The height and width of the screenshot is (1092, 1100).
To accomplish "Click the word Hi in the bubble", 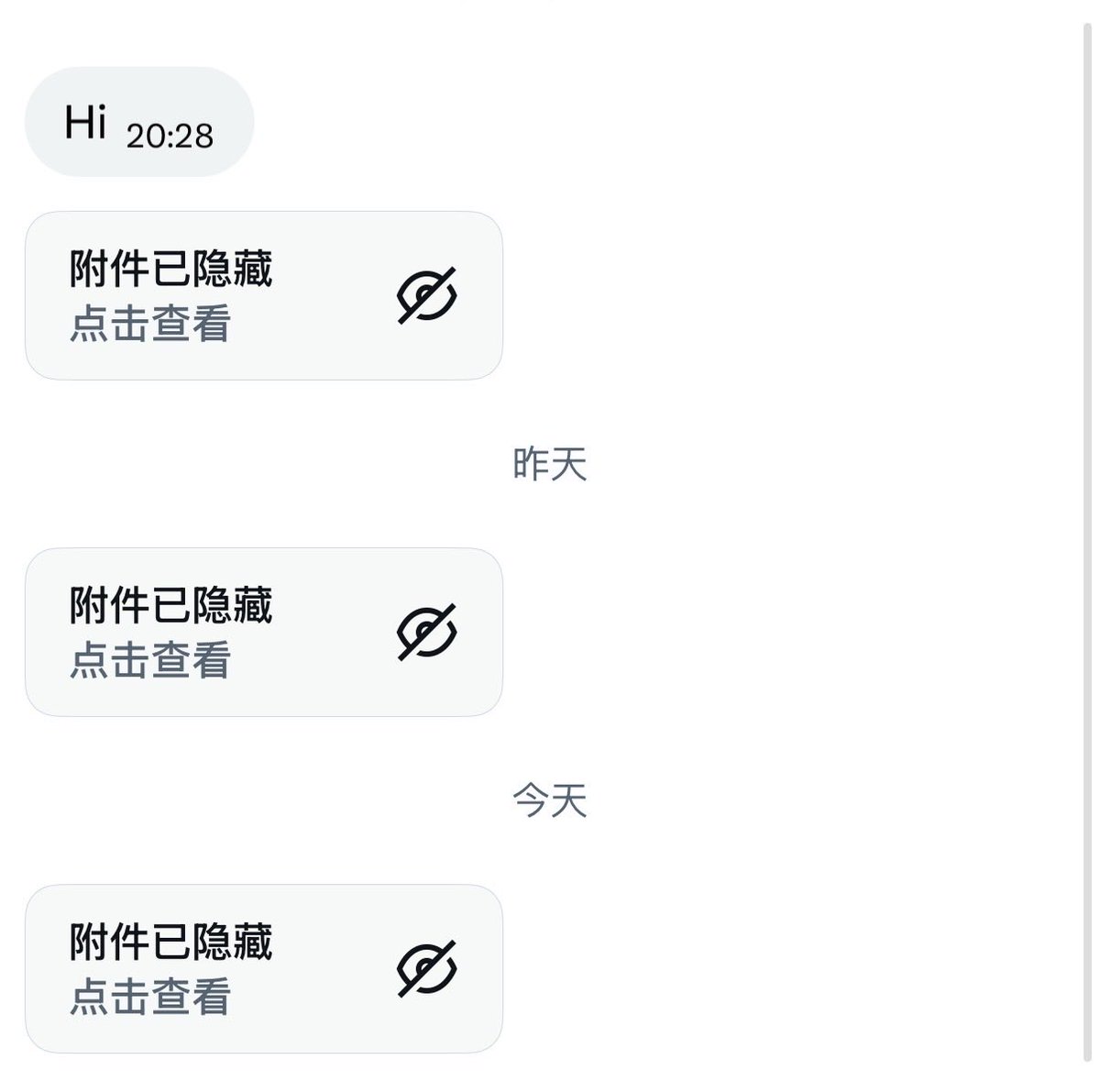I will click(86, 122).
